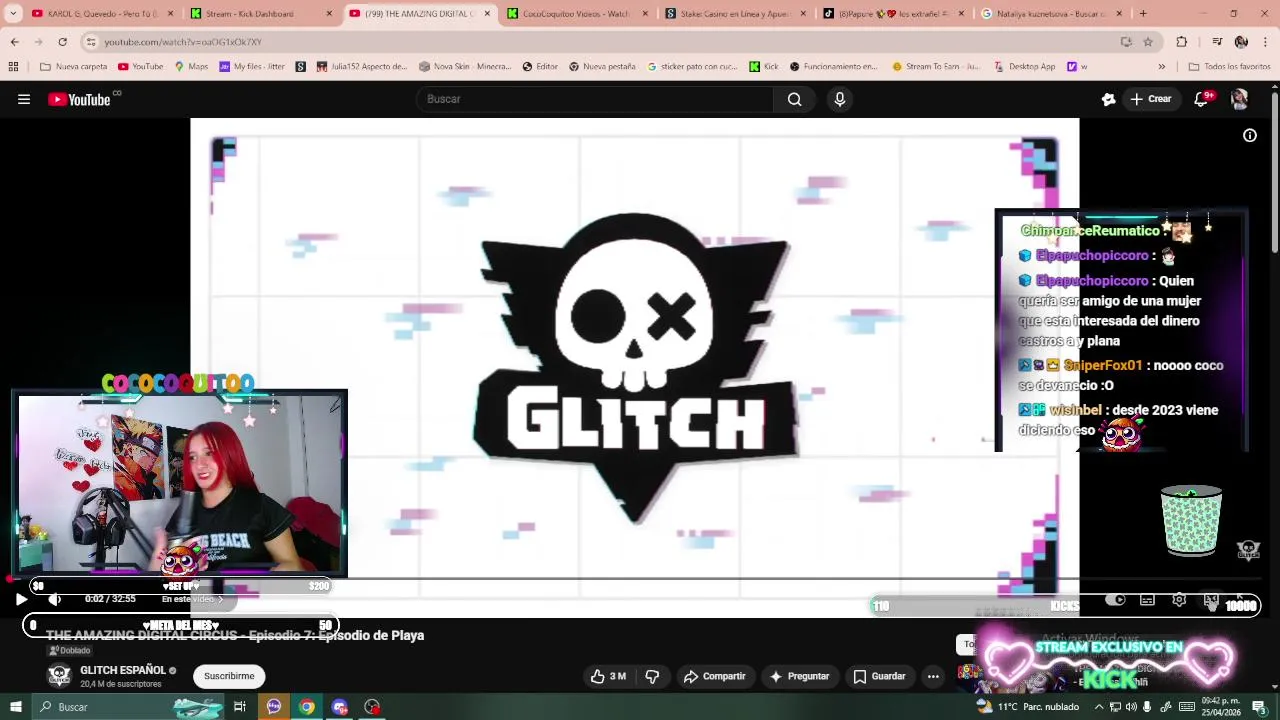Screen dimensions: 1280x720
Task: Open the 'En este video' chapter chevron
Action: (x=220, y=599)
